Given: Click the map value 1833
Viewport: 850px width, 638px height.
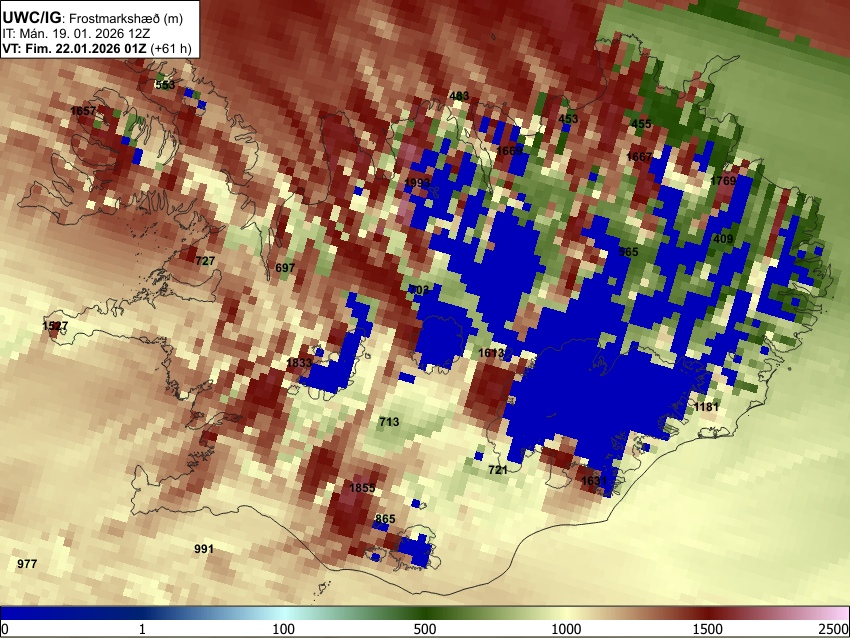Looking at the screenshot, I should [x=299, y=363].
